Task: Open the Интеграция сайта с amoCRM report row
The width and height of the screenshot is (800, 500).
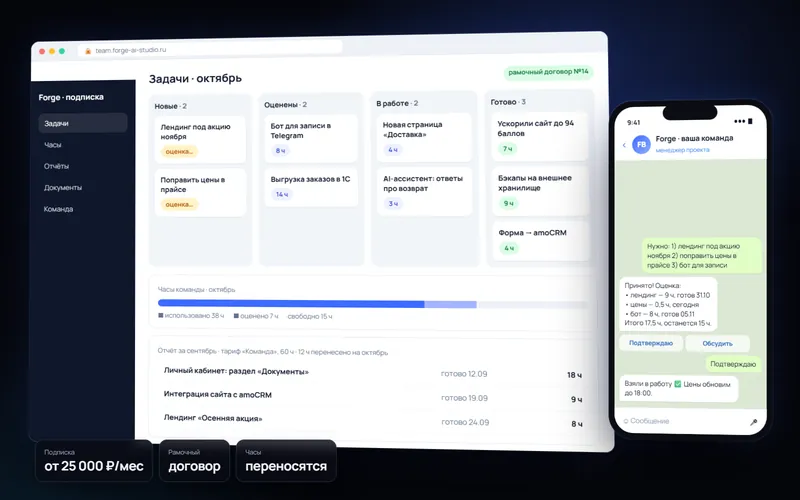Action: coord(373,396)
